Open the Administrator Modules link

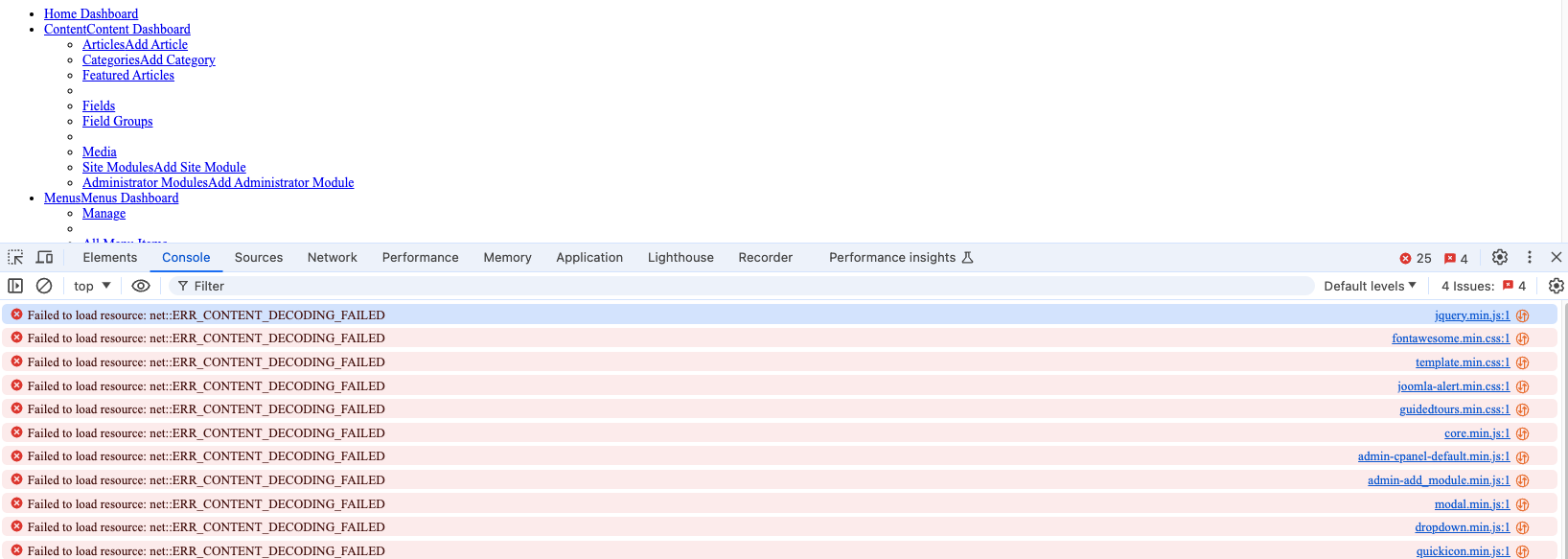pyautogui.click(x=218, y=182)
